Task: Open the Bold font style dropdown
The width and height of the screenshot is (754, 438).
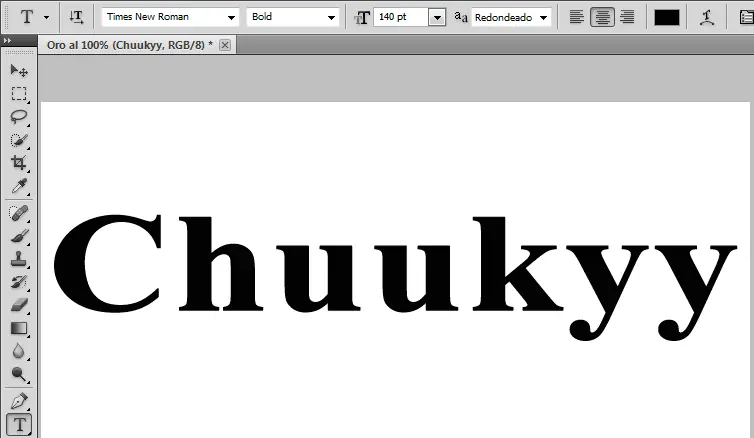Action: point(292,17)
